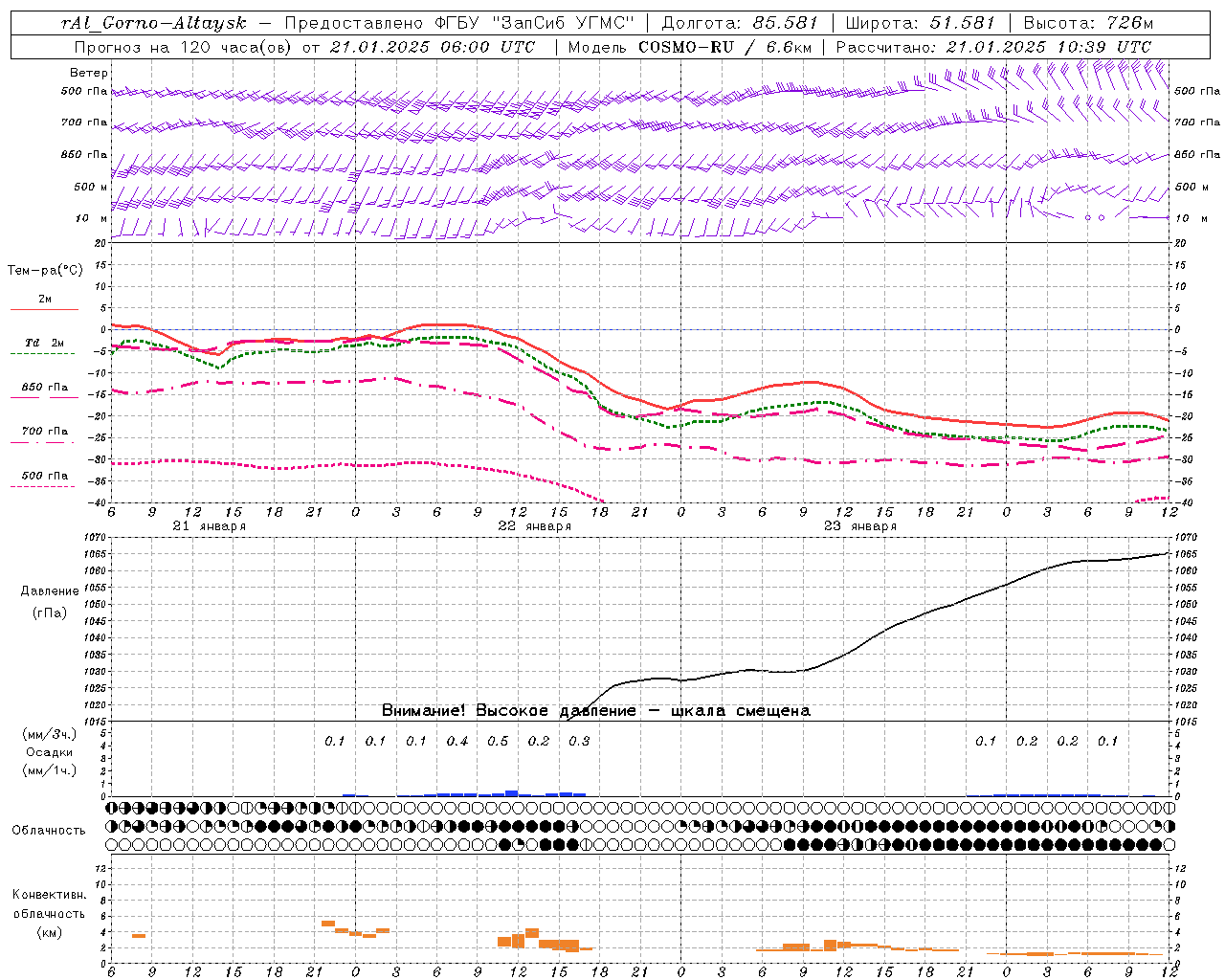Select the provider text ФГБУ "ЗапСиб УГМС"
The image size is (1225, 980).
[536, 23]
